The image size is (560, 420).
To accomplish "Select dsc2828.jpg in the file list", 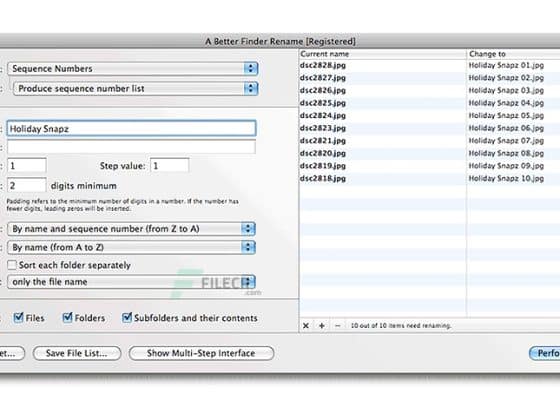I will point(323,65).
